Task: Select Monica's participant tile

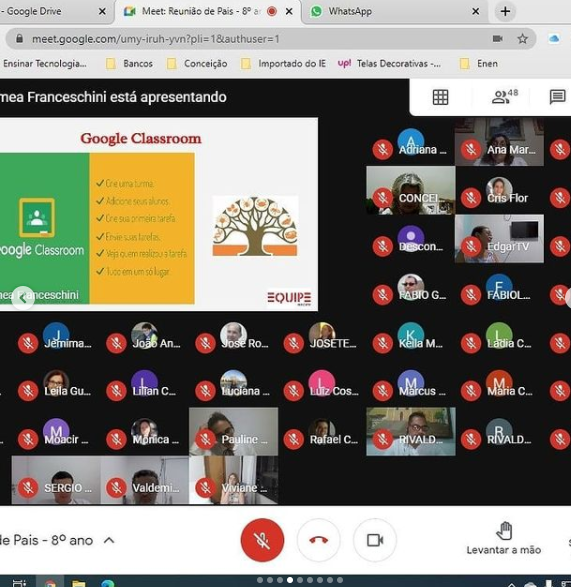Action: pos(145,432)
